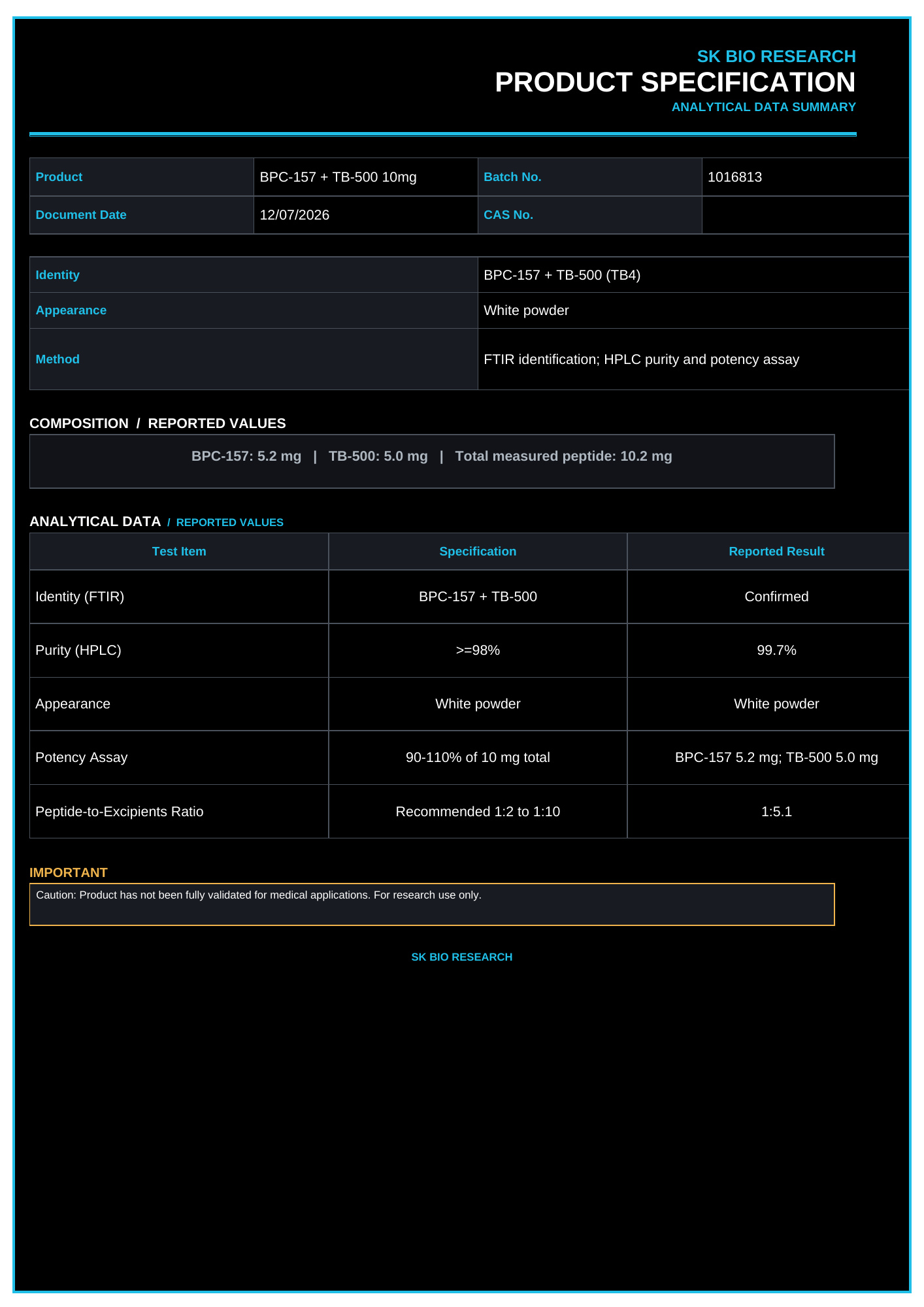Click the Total measured peptide 10.2 mg text
The image size is (924, 1307).
click(x=563, y=456)
